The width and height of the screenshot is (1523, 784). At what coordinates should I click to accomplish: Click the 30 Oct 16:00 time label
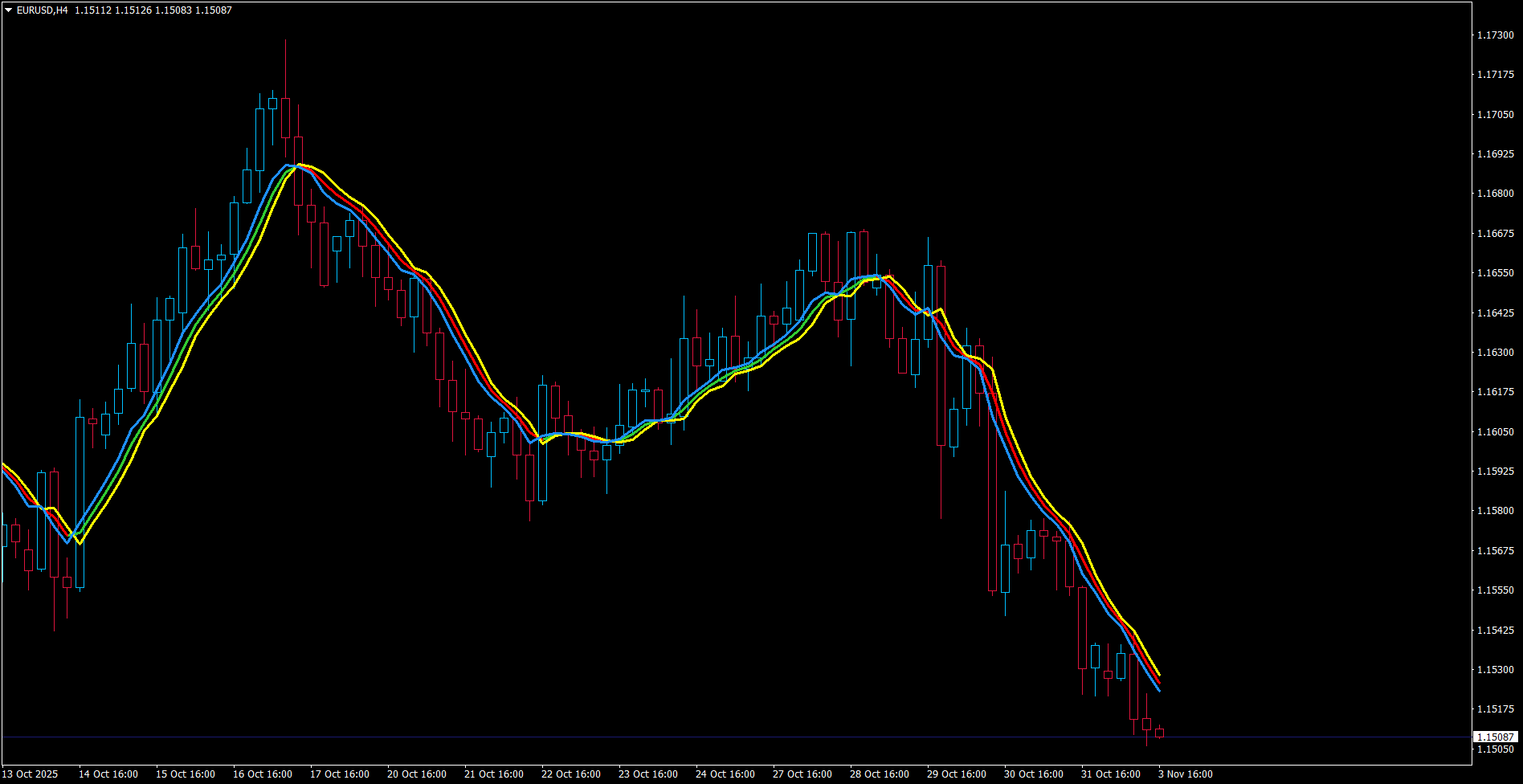[1034, 774]
